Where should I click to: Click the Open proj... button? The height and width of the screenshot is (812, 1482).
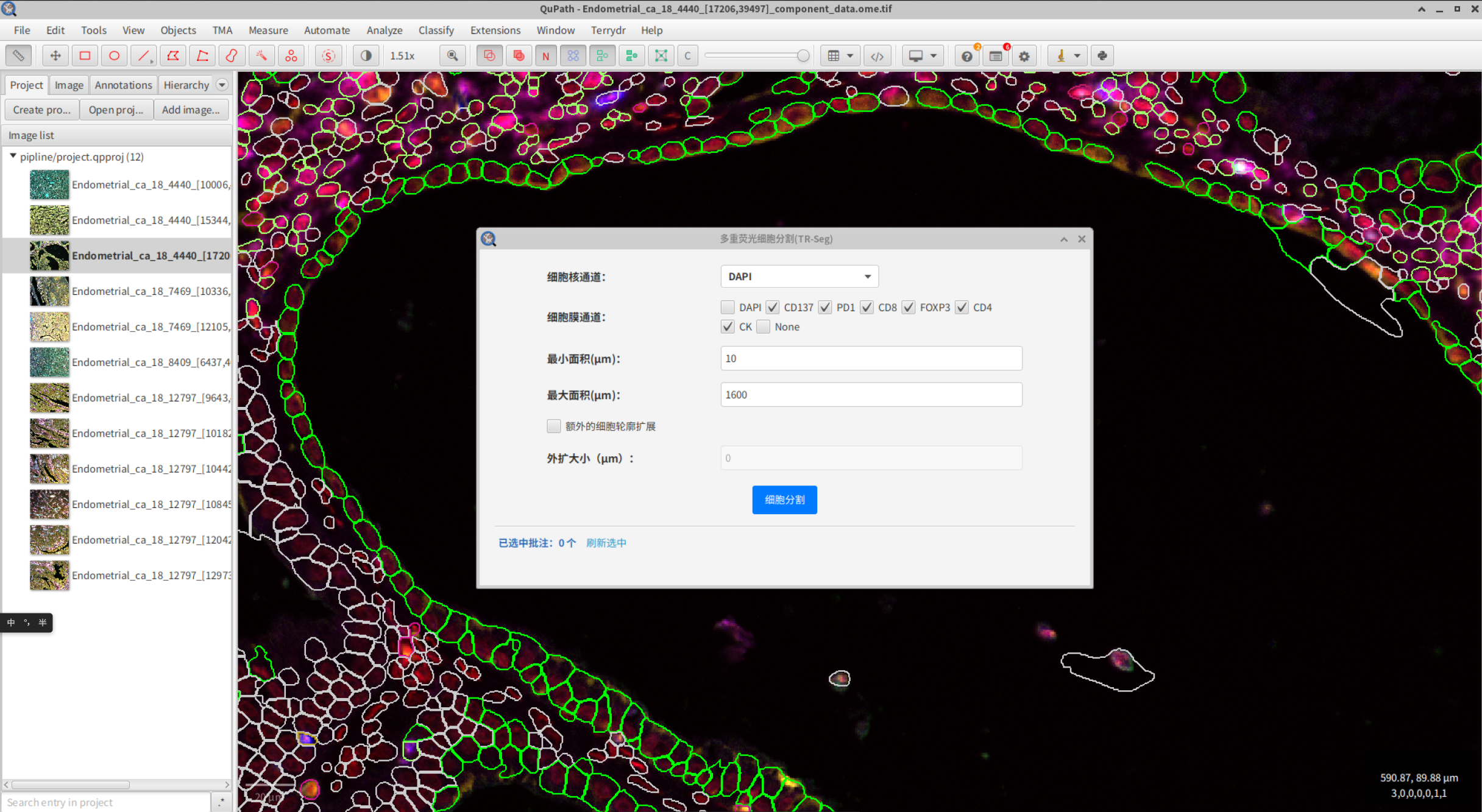(x=116, y=110)
